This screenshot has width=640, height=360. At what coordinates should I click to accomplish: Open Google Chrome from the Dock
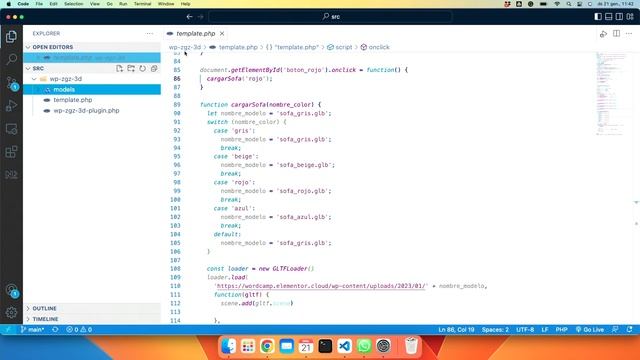point(267,346)
